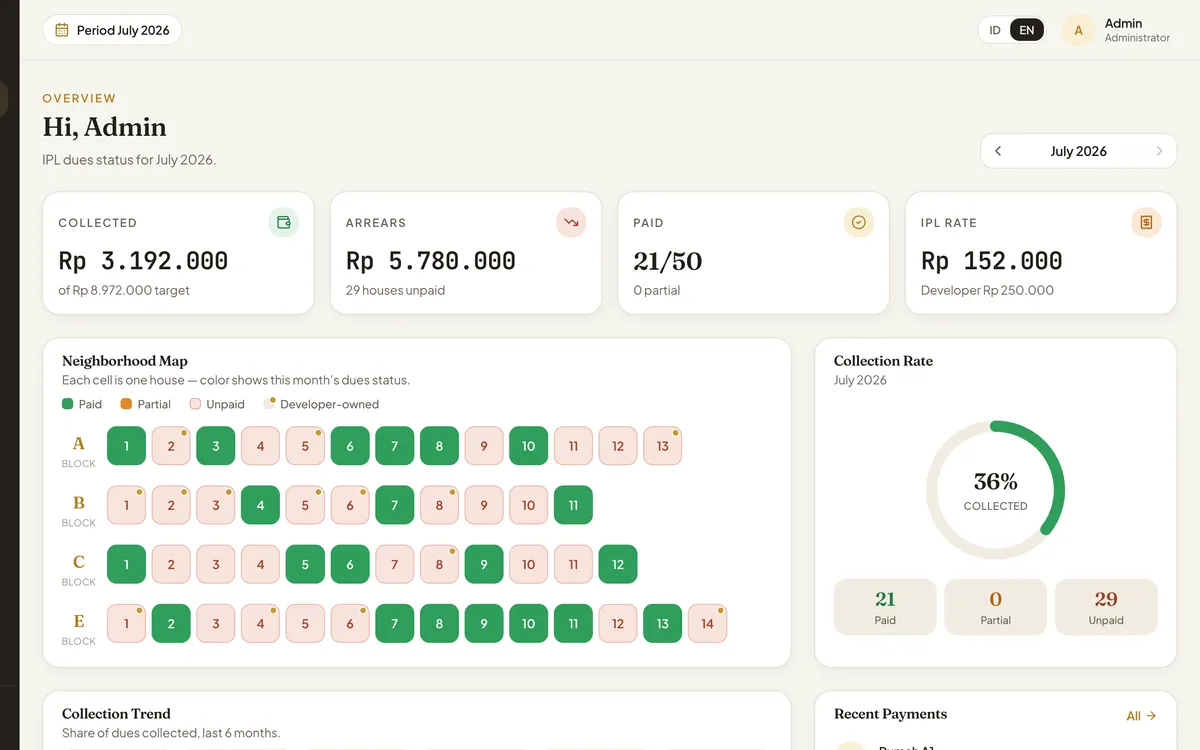The height and width of the screenshot is (750, 1200).
Task: Go to next month with right chevron
Action: (x=1159, y=151)
